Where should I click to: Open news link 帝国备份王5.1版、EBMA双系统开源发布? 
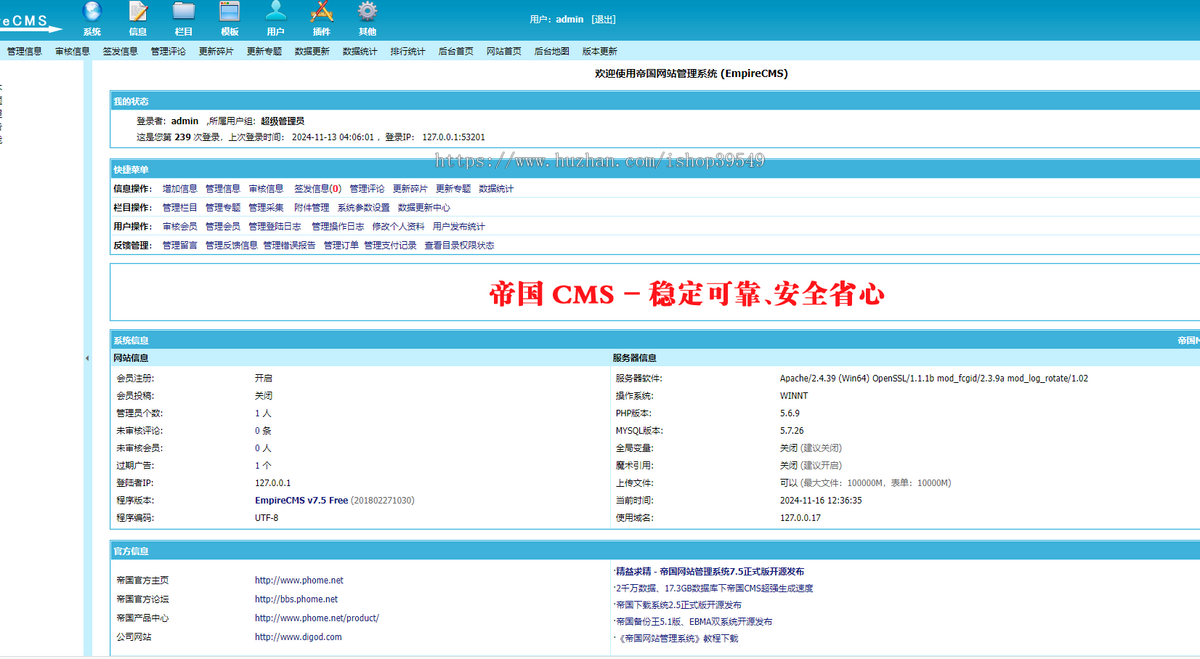point(694,621)
